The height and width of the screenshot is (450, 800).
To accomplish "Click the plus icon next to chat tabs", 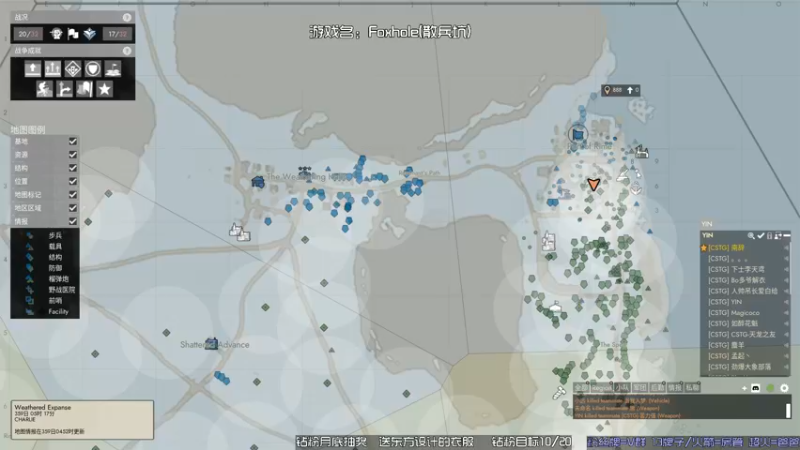I will tap(744, 388).
